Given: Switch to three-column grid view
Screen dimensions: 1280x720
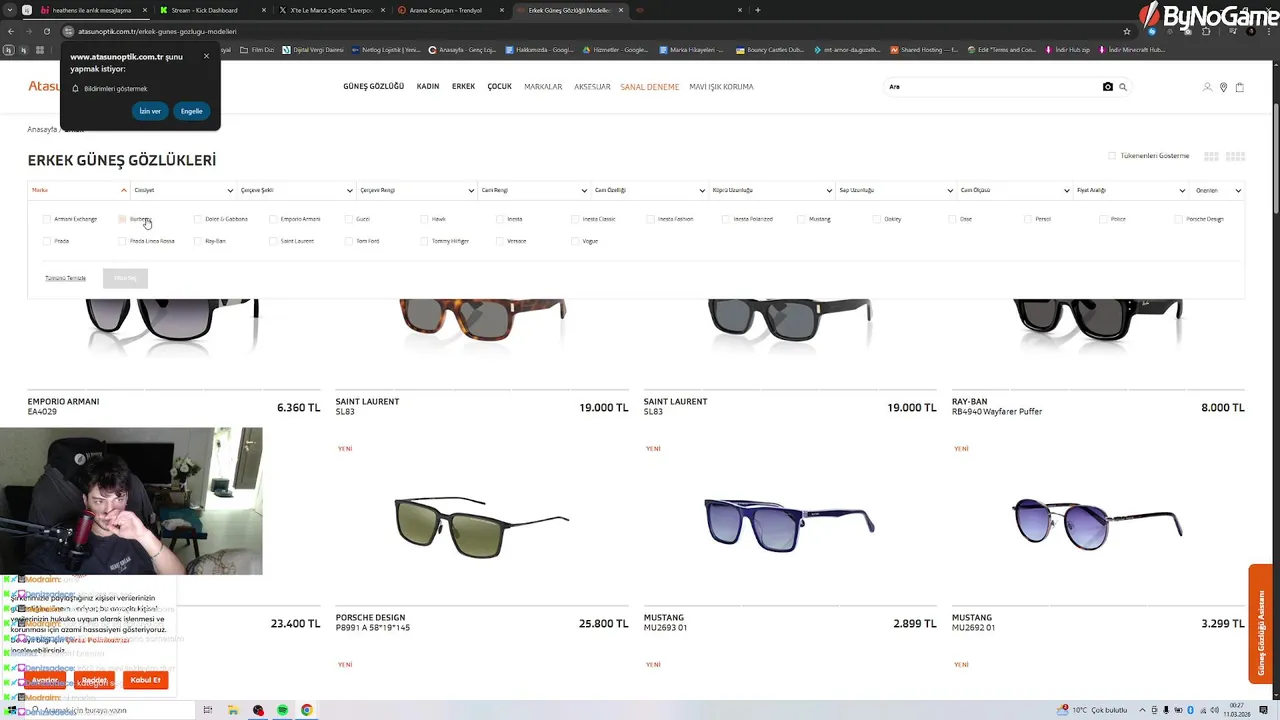Looking at the screenshot, I should [x=1211, y=156].
